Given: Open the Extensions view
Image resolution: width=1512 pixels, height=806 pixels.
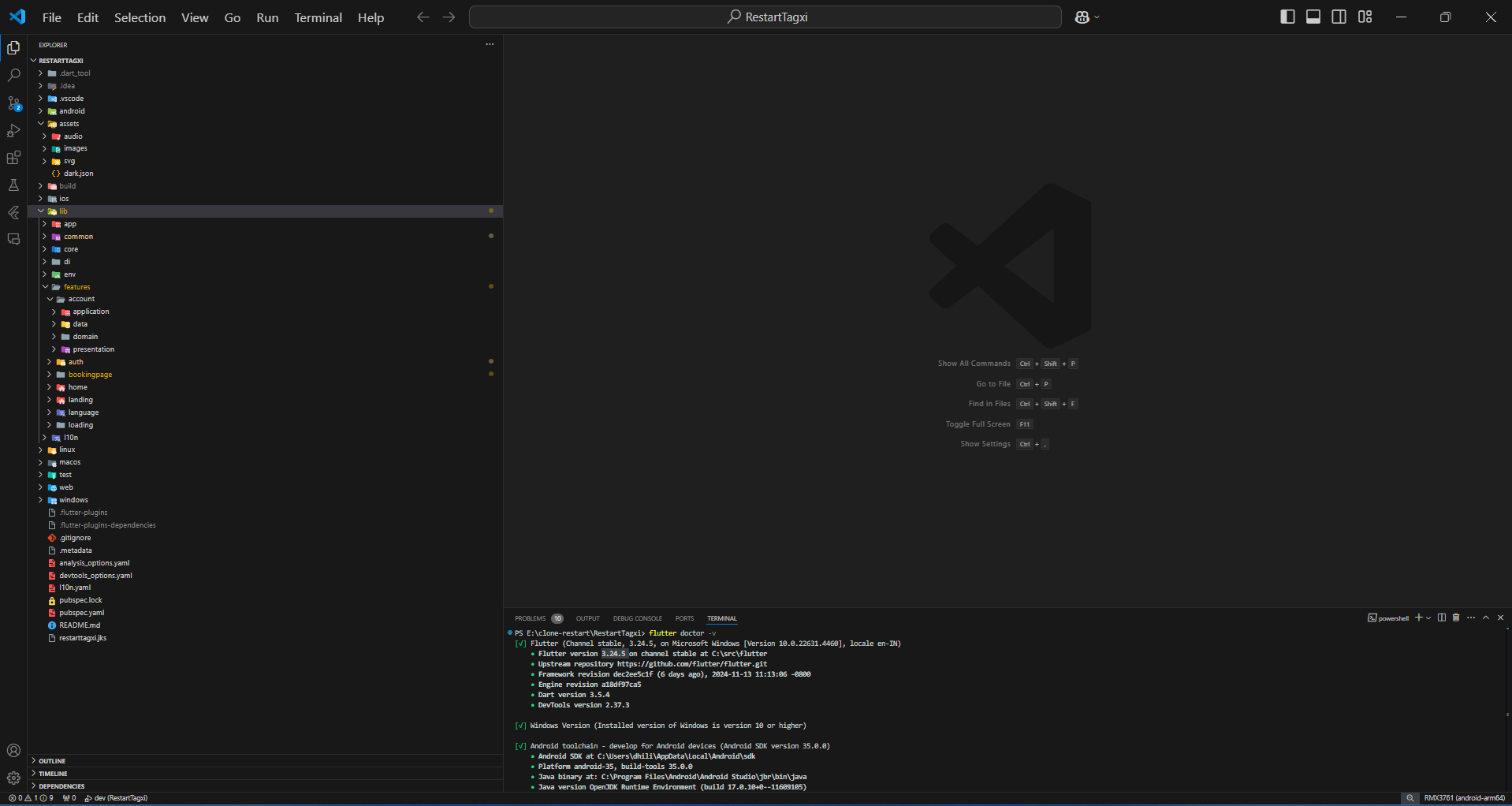Looking at the screenshot, I should 14,159.
